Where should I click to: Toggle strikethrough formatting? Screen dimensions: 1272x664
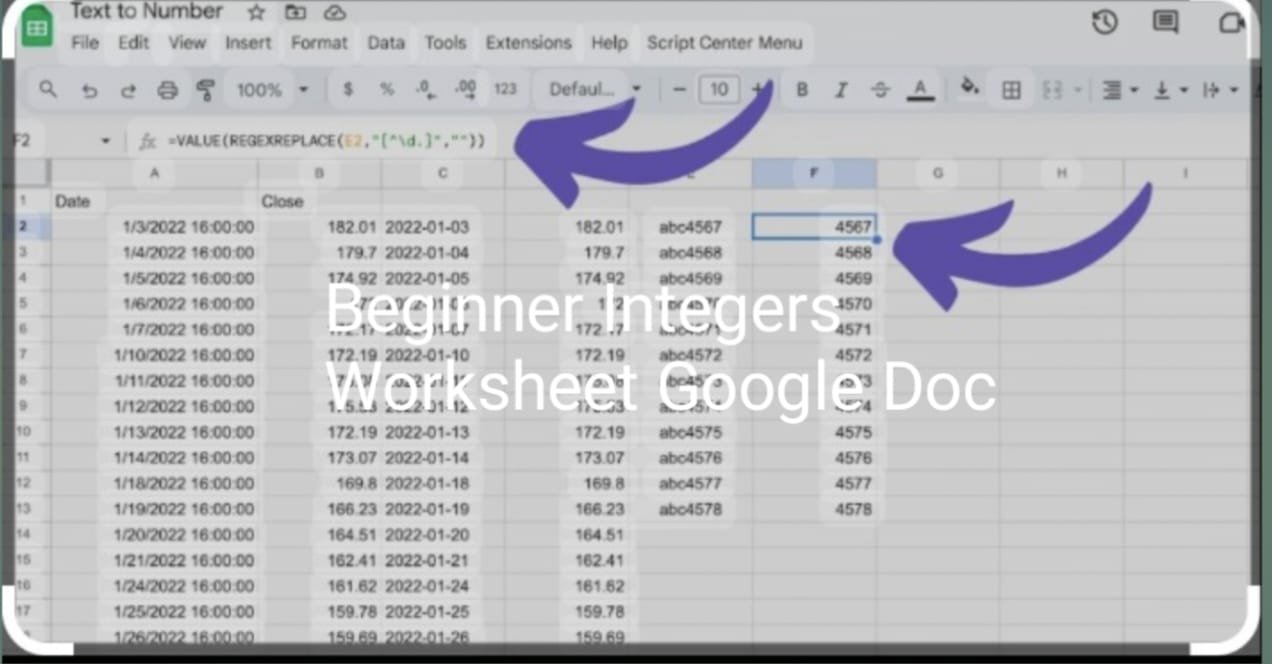click(x=880, y=90)
